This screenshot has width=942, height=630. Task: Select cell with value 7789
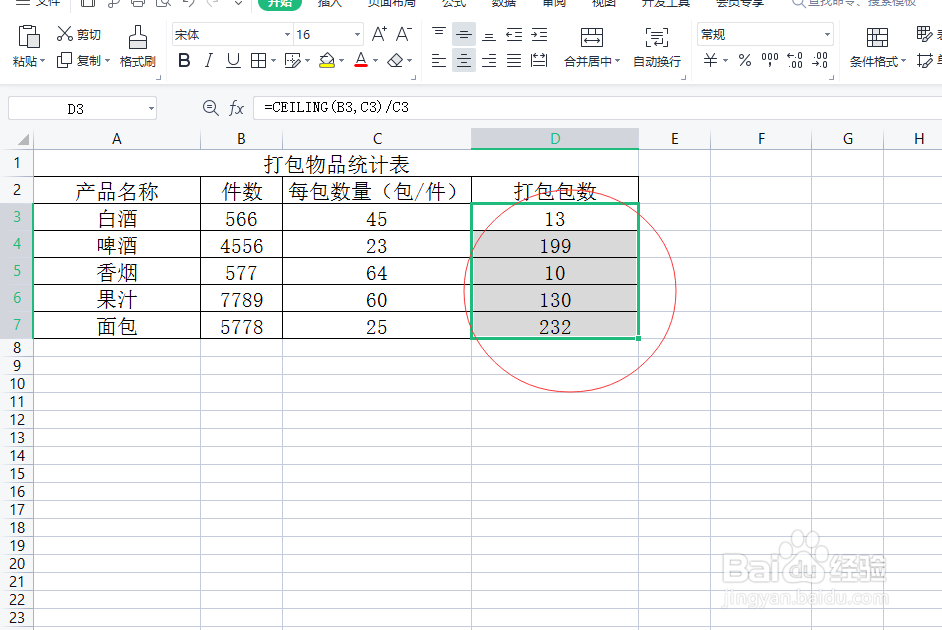242,299
